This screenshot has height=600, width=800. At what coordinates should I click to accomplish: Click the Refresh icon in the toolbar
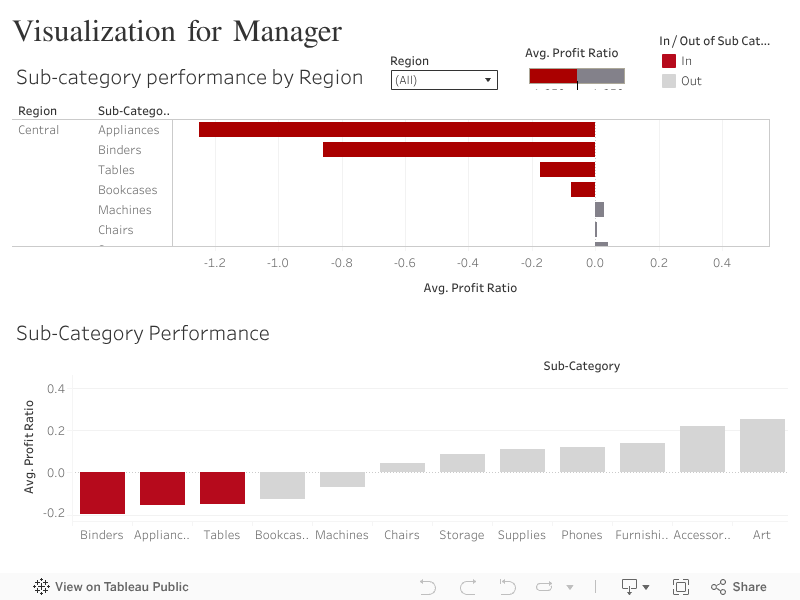click(544, 586)
